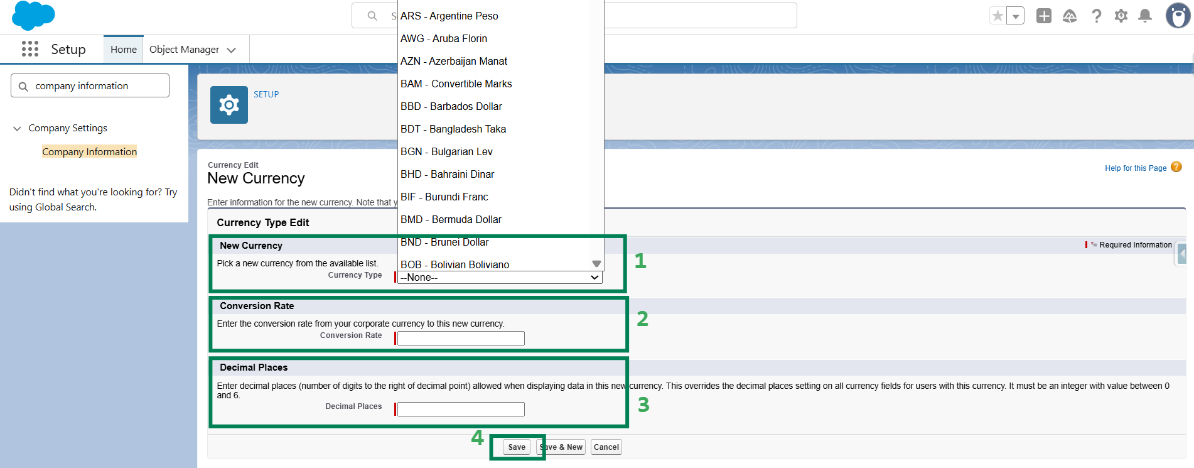The image size is (1194, 468).
Task: Click the Decimal Places input field
Action: click(x=461, y=409)
